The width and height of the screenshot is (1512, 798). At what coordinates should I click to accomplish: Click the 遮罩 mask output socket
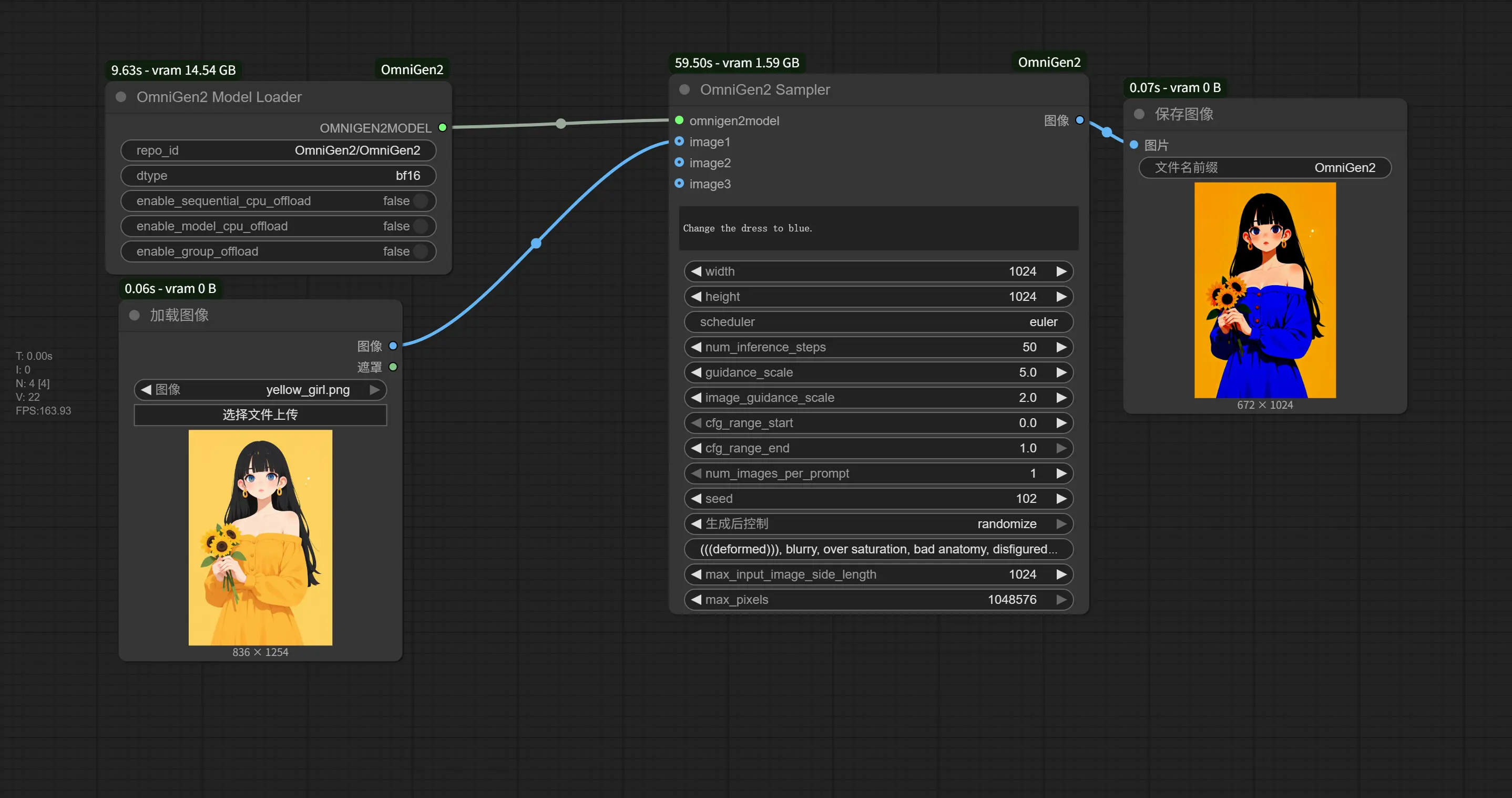(393, 367)
